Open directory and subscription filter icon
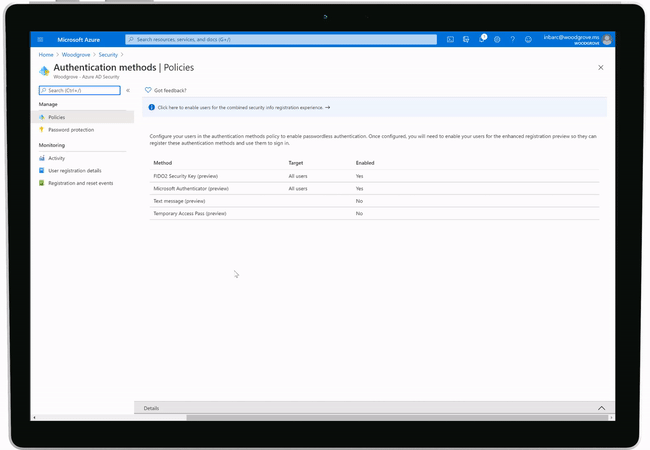Screen dimensions: 650x450 pyautogui.click(x=466, y=39)
